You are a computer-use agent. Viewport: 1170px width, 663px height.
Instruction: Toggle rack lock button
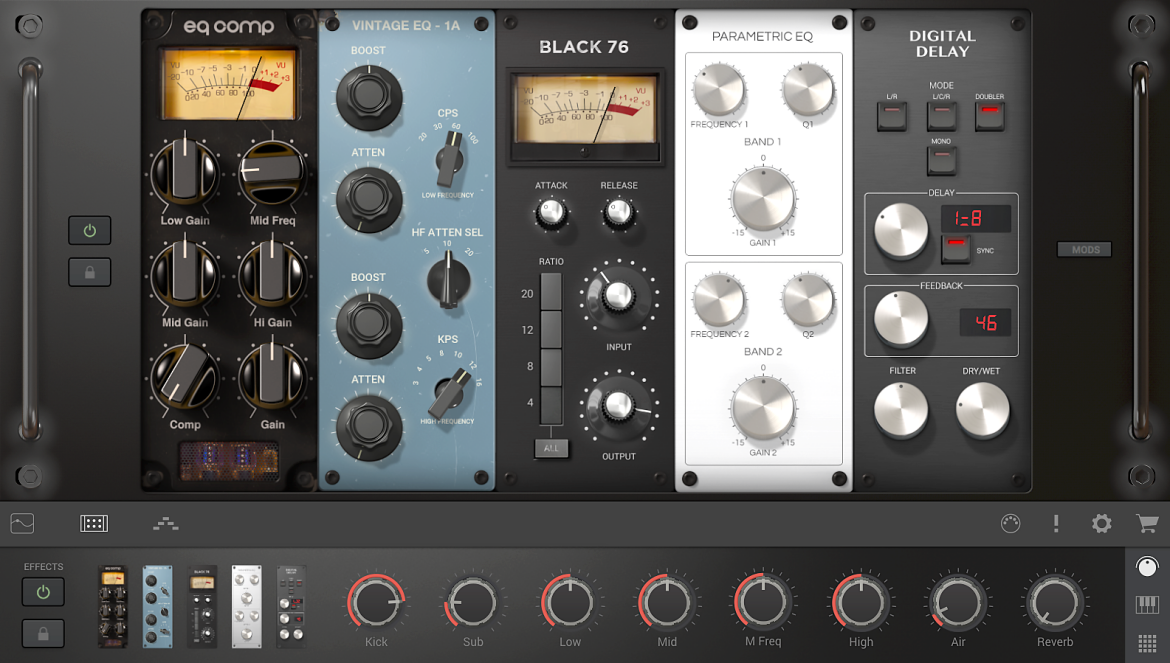pyautogui.click(x=90, y=272)
